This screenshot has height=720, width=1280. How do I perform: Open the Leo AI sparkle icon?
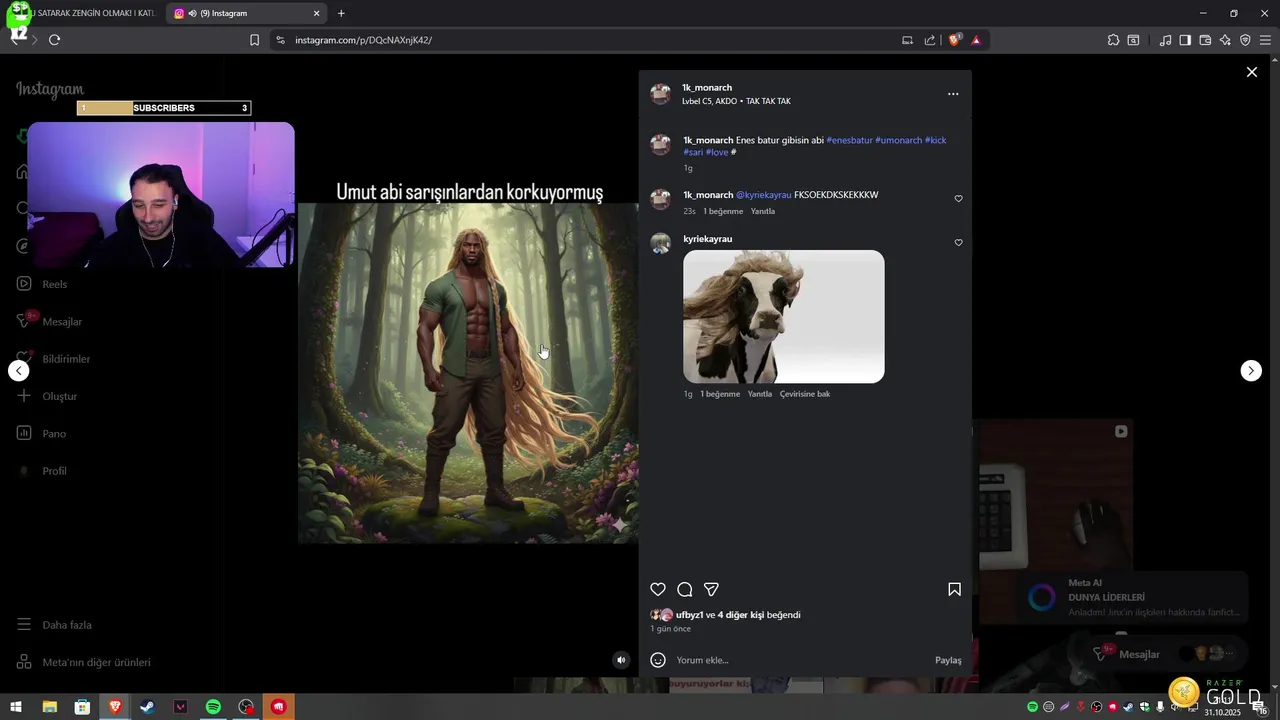click(1225, 40)
